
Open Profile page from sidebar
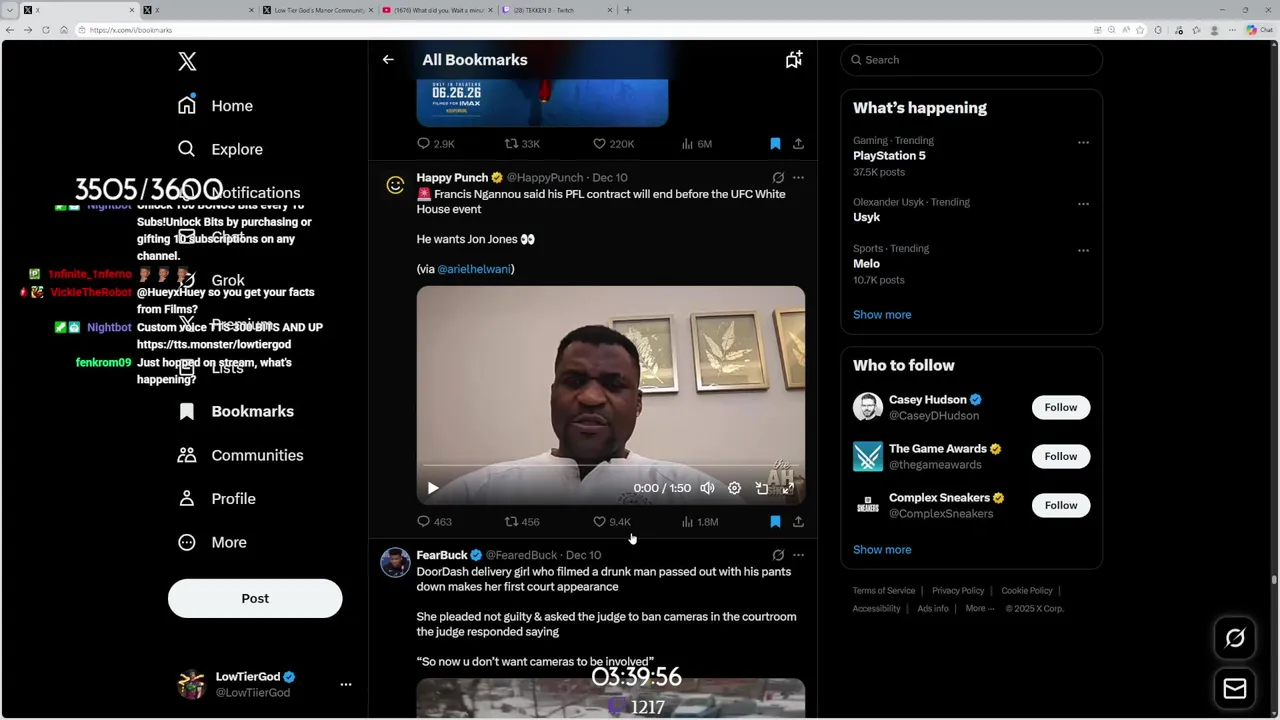(x=216, y=498)
